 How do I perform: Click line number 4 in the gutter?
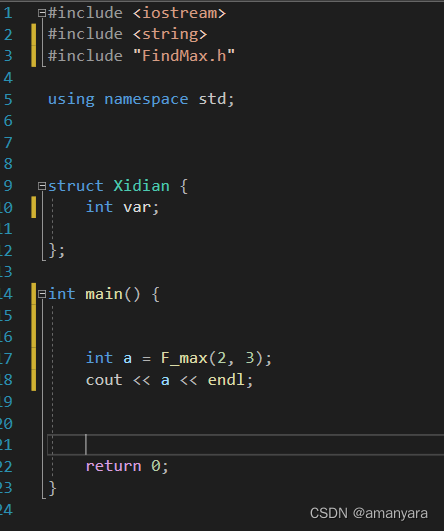pyautogui.click(x=8, y=78)
